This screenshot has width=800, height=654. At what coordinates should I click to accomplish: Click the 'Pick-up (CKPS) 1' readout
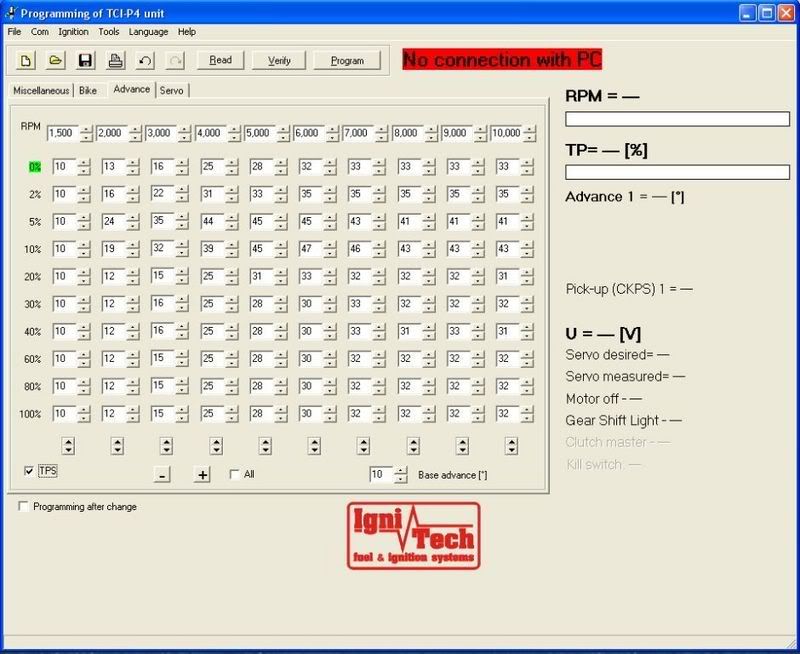click(x=629, y=289)
